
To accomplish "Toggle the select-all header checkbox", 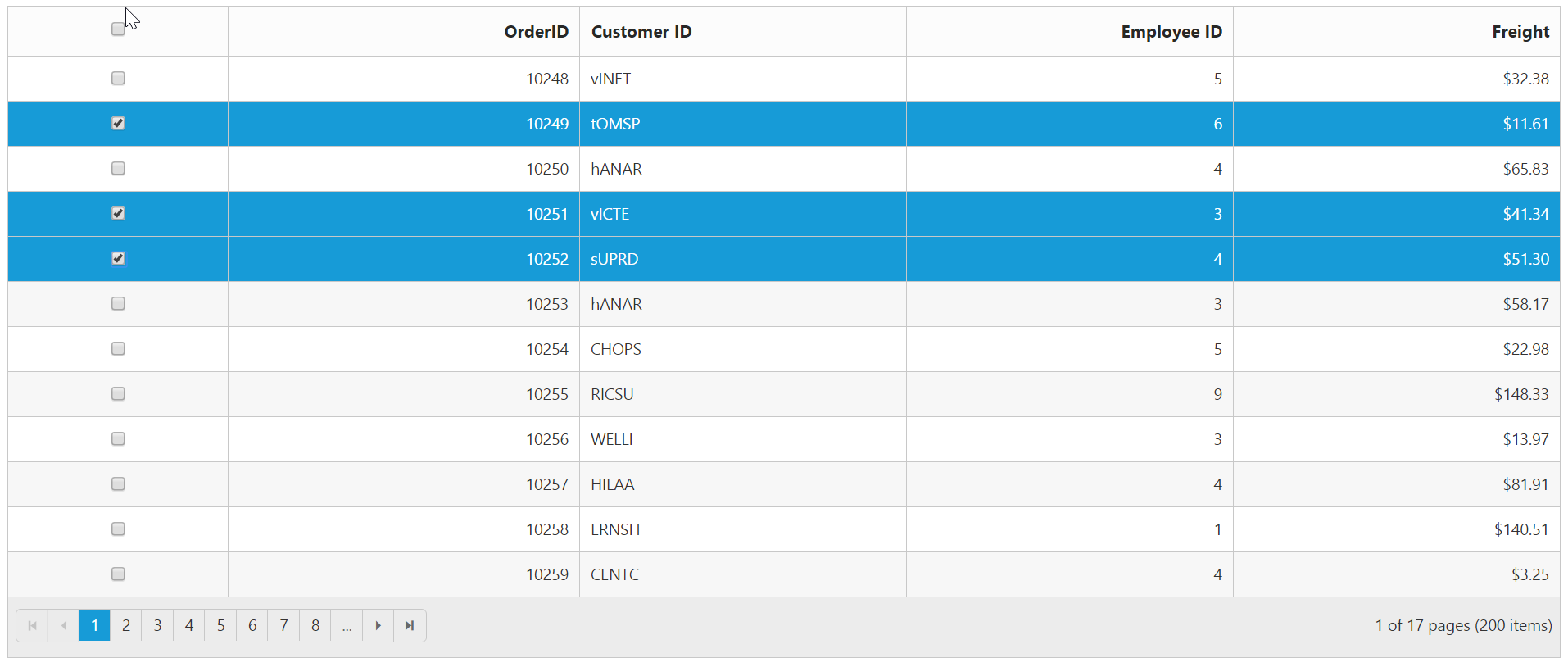I will (x=118, y=29).
